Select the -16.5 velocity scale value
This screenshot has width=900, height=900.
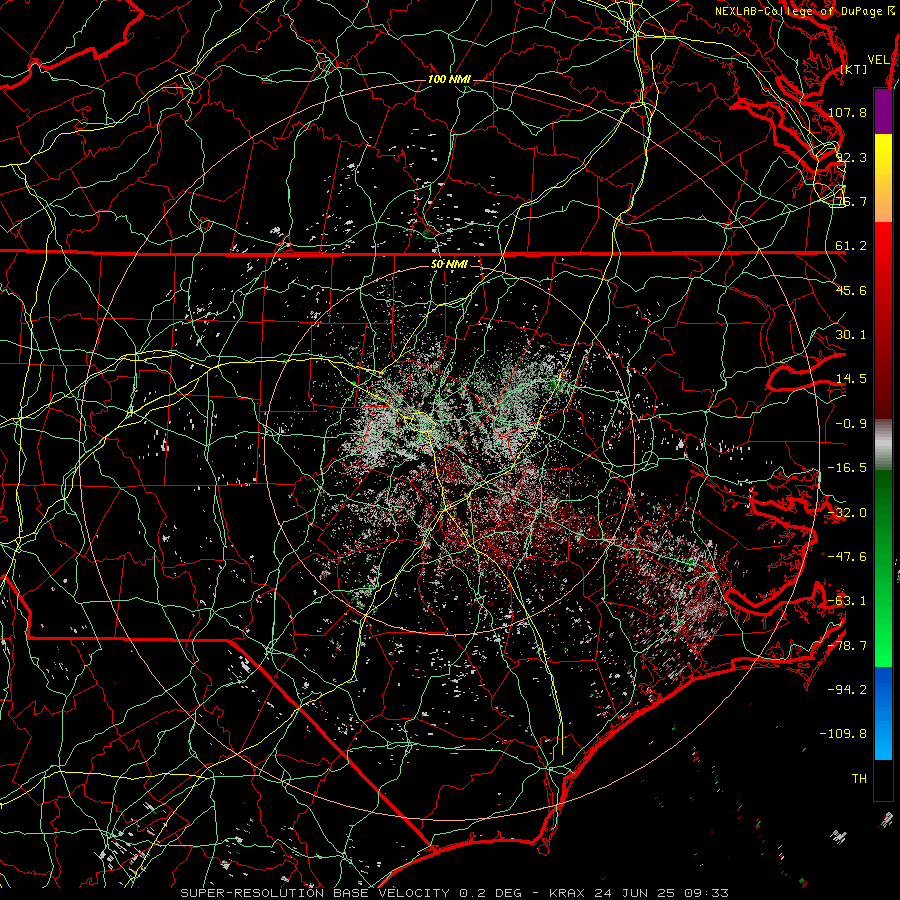[x=847, y=468]
